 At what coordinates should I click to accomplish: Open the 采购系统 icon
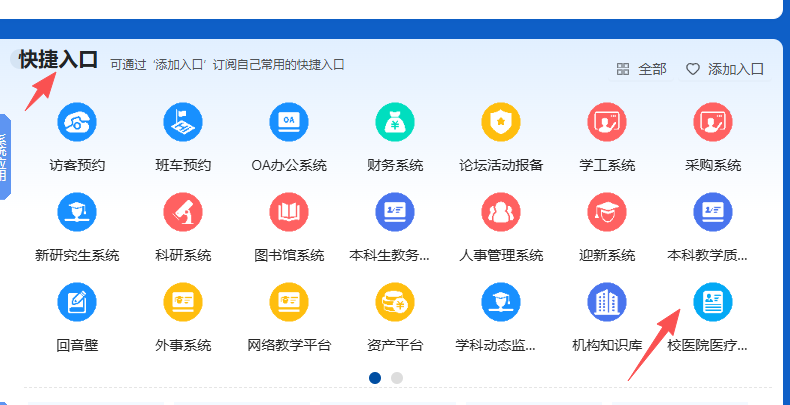point(713,122)
